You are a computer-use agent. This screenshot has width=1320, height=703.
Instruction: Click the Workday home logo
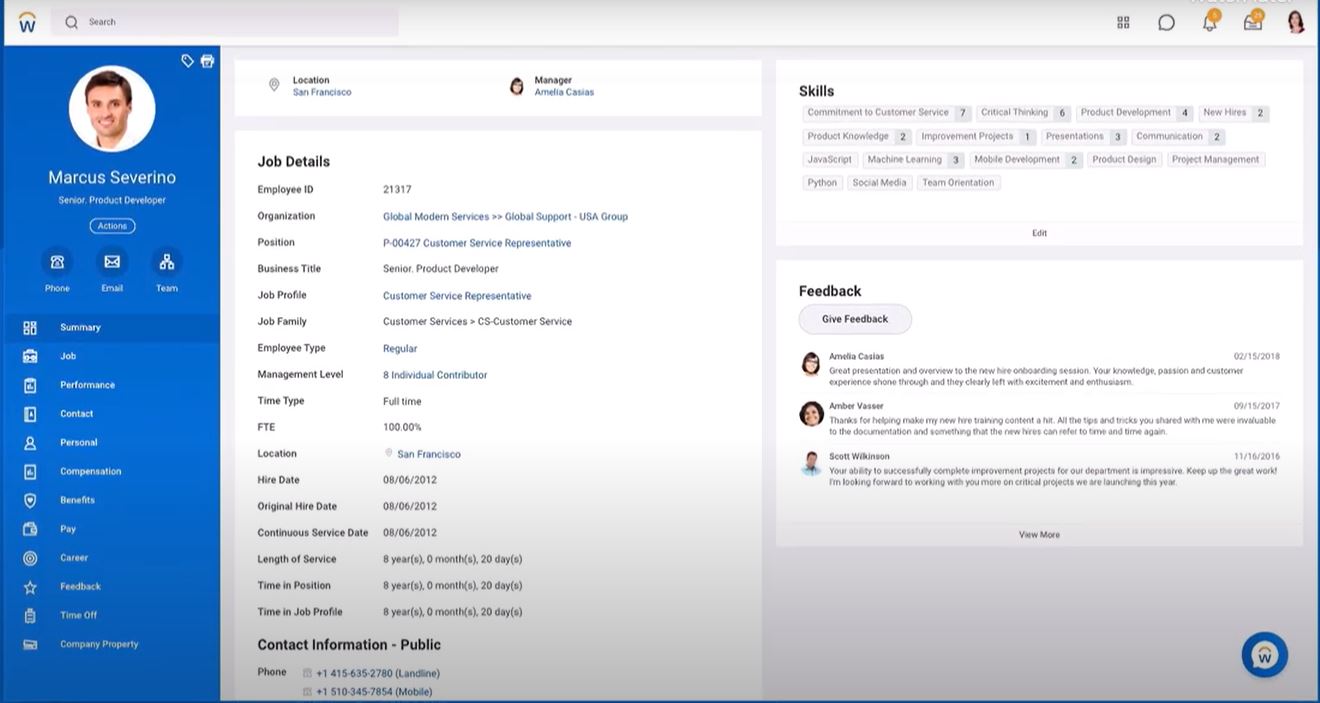coord(27,22)
